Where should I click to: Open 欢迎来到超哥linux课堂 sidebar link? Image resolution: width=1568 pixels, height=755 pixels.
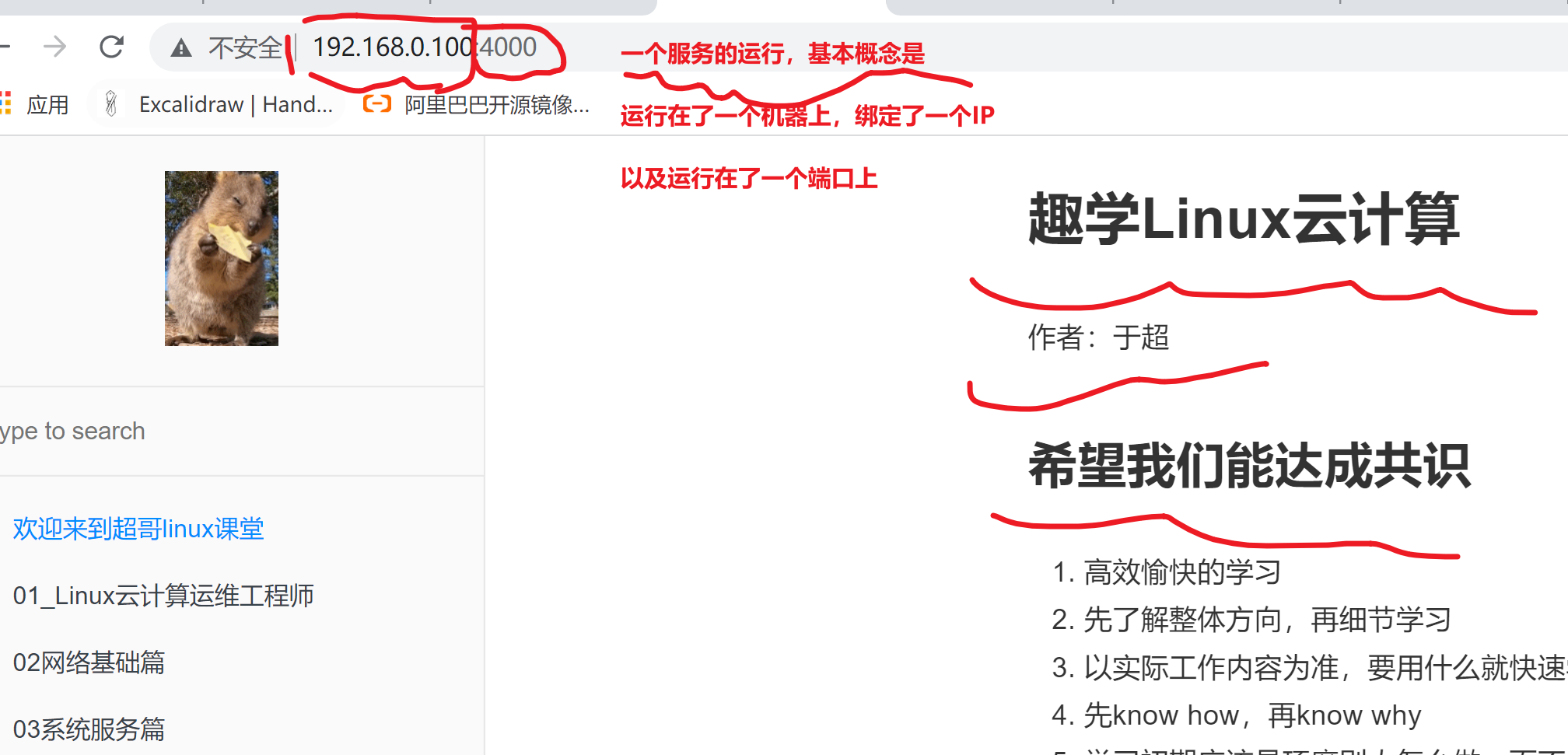point(138,529)
